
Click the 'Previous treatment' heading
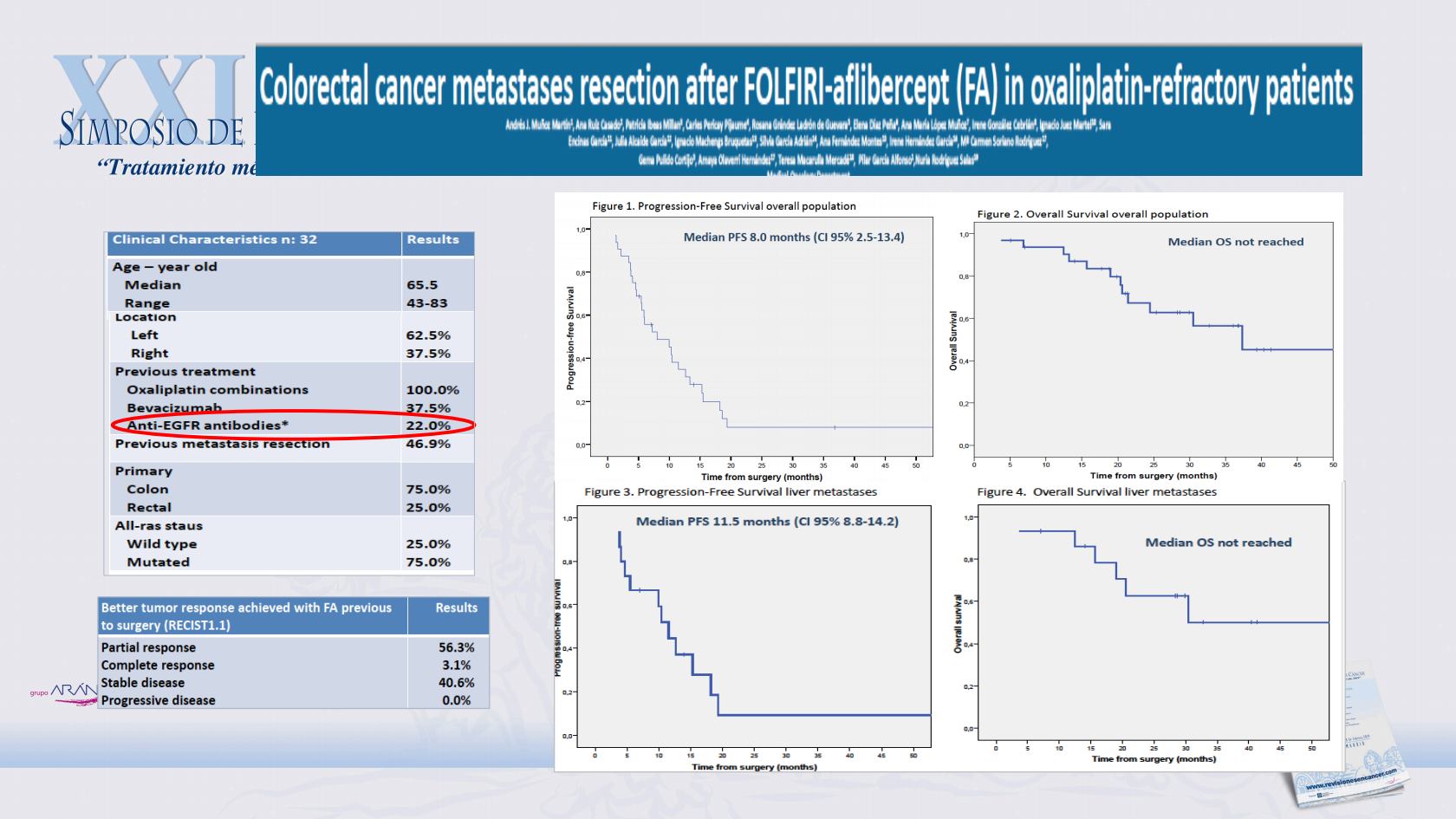coord(185,372)
